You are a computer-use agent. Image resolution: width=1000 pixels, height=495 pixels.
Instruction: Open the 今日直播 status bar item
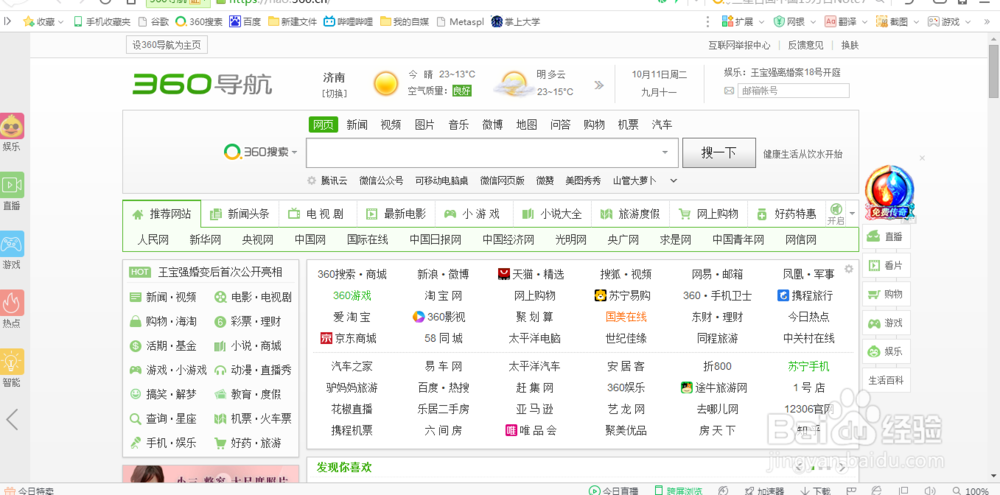tap(614, 491)
